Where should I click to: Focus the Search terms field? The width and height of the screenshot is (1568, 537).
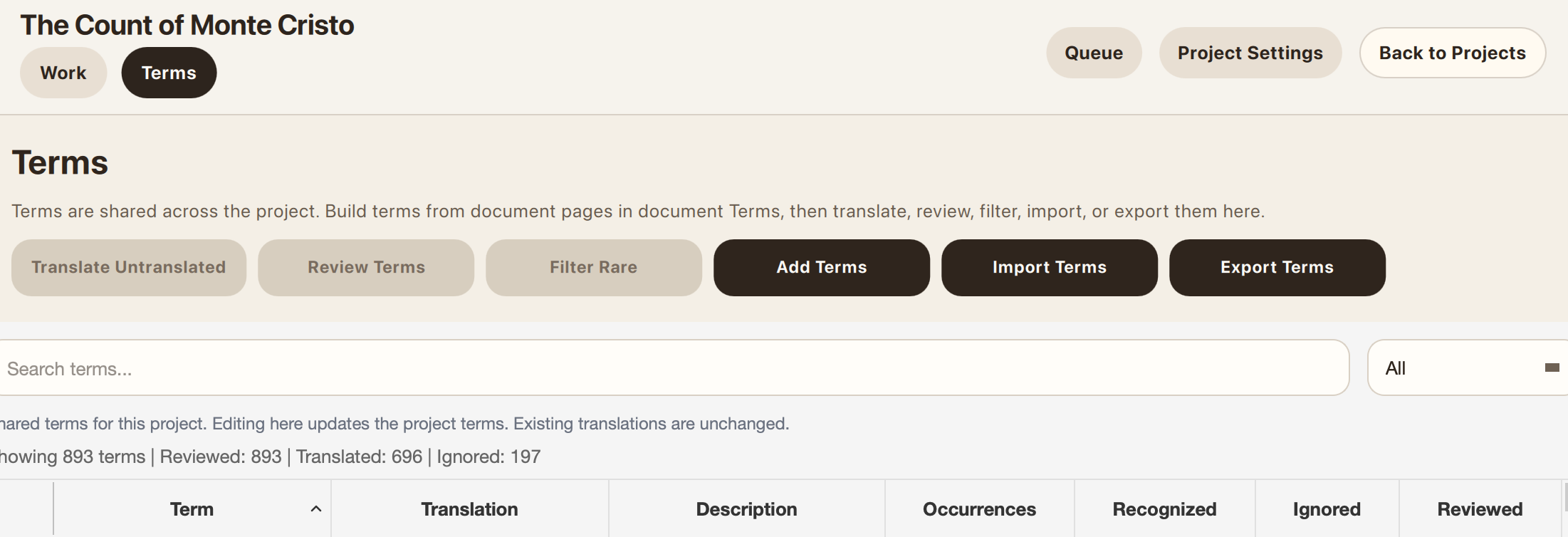tap(674, 367)
